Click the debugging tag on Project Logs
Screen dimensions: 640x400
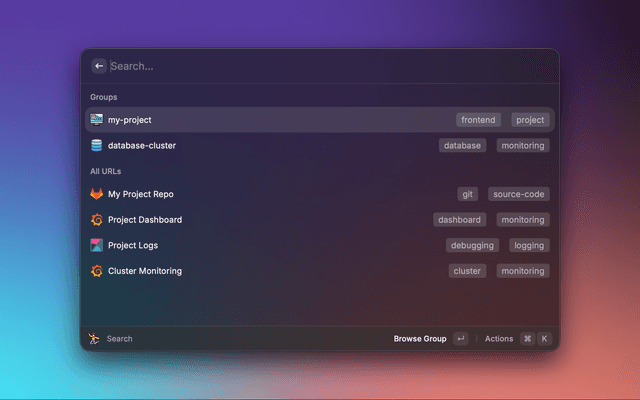472,246
